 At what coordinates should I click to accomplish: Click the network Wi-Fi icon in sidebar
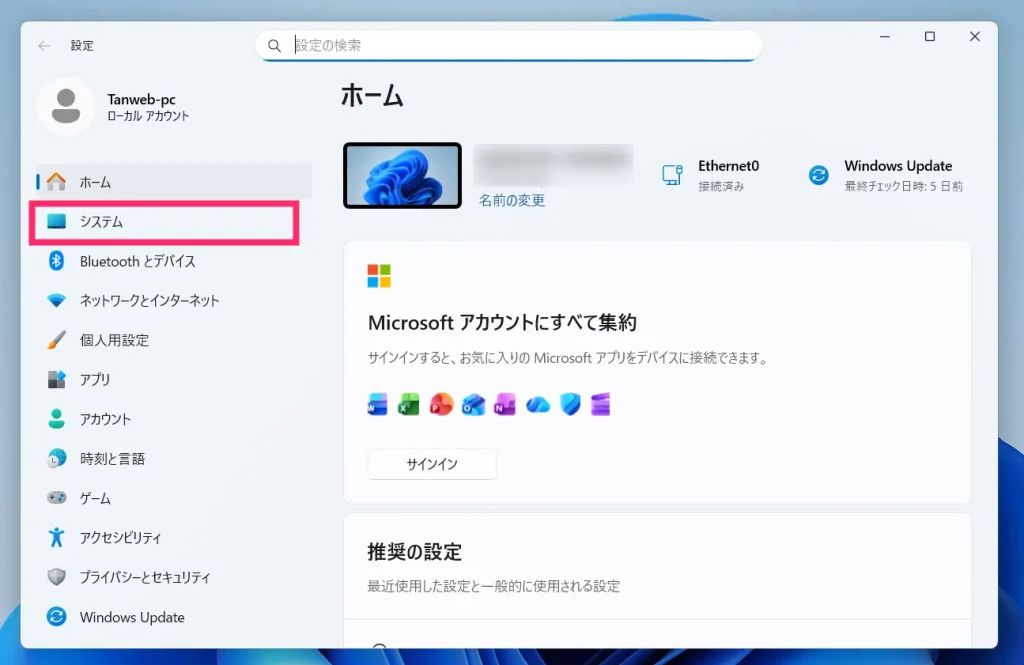pyautogui.click(x=56, y=300)
